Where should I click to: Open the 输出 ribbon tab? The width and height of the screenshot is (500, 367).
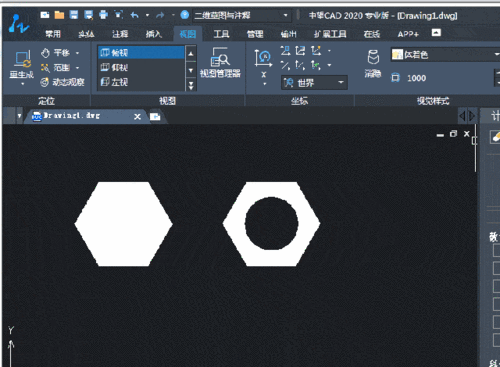click(289, 34)
